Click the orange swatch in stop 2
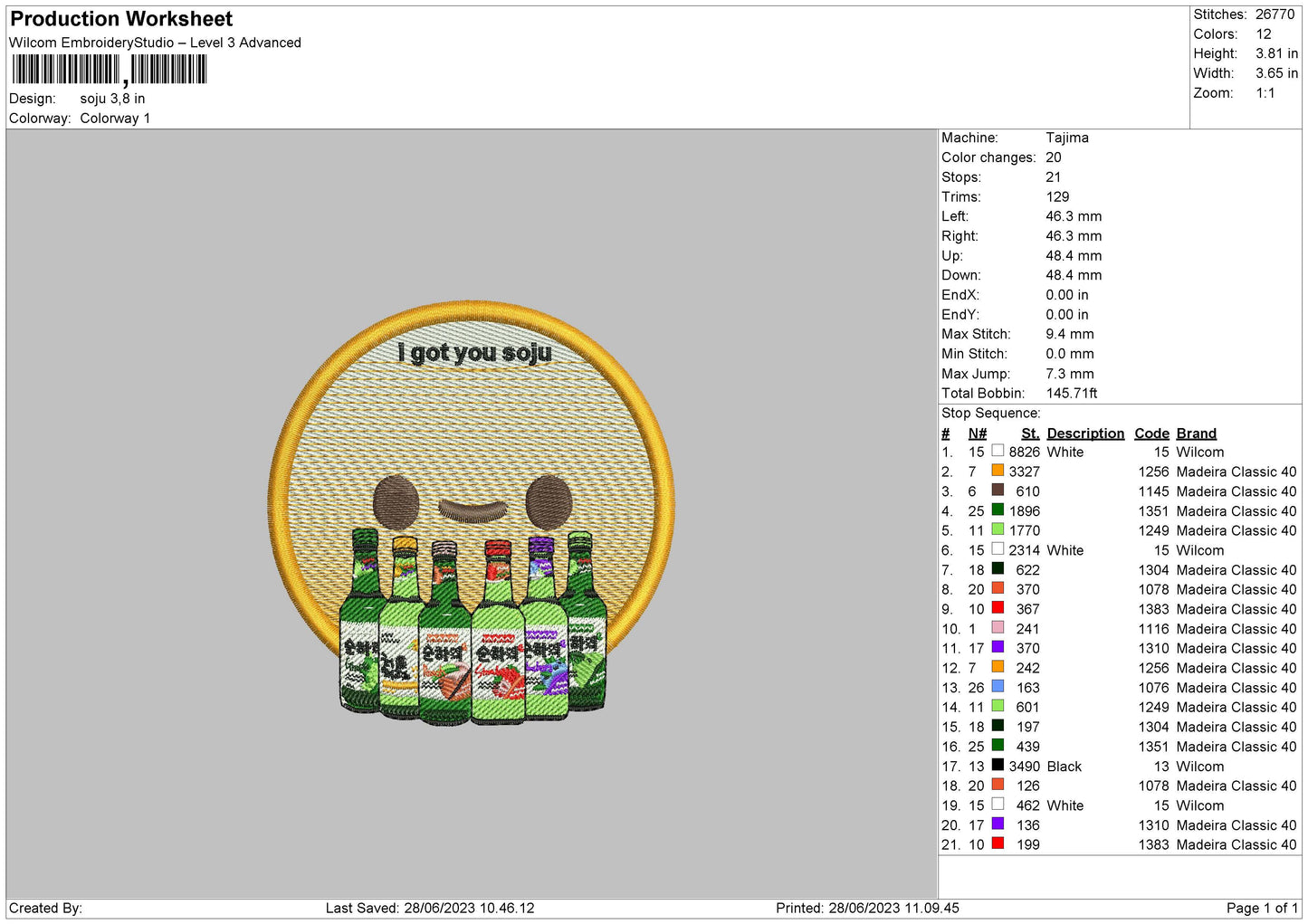This screenshot has height=924, width=1308. (x=998, y=471)
